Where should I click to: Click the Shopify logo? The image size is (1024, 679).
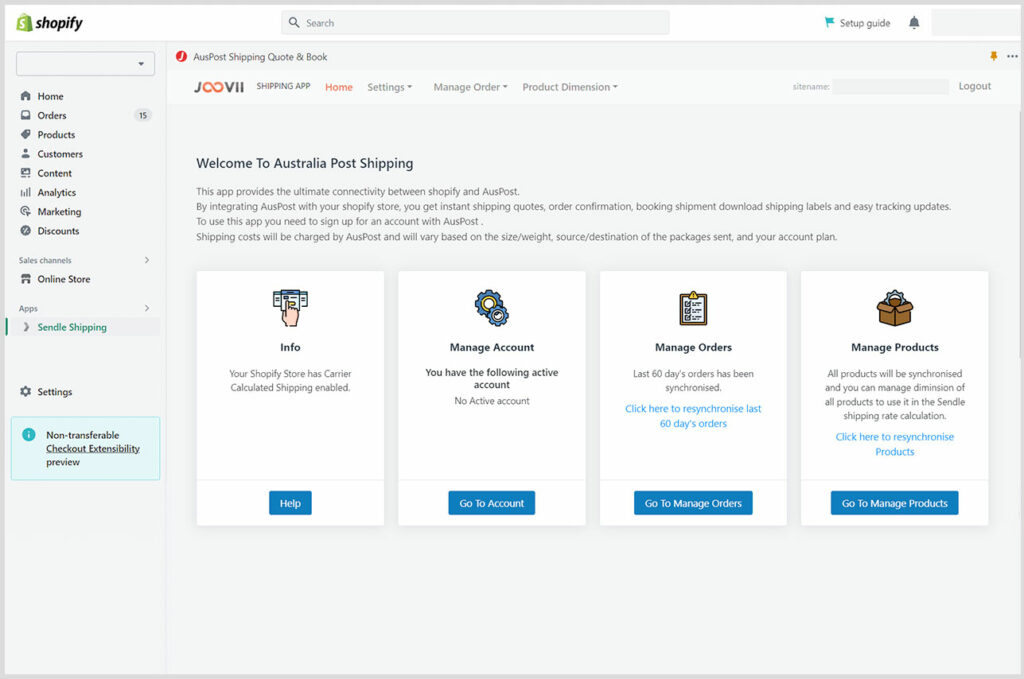point(50,23)
